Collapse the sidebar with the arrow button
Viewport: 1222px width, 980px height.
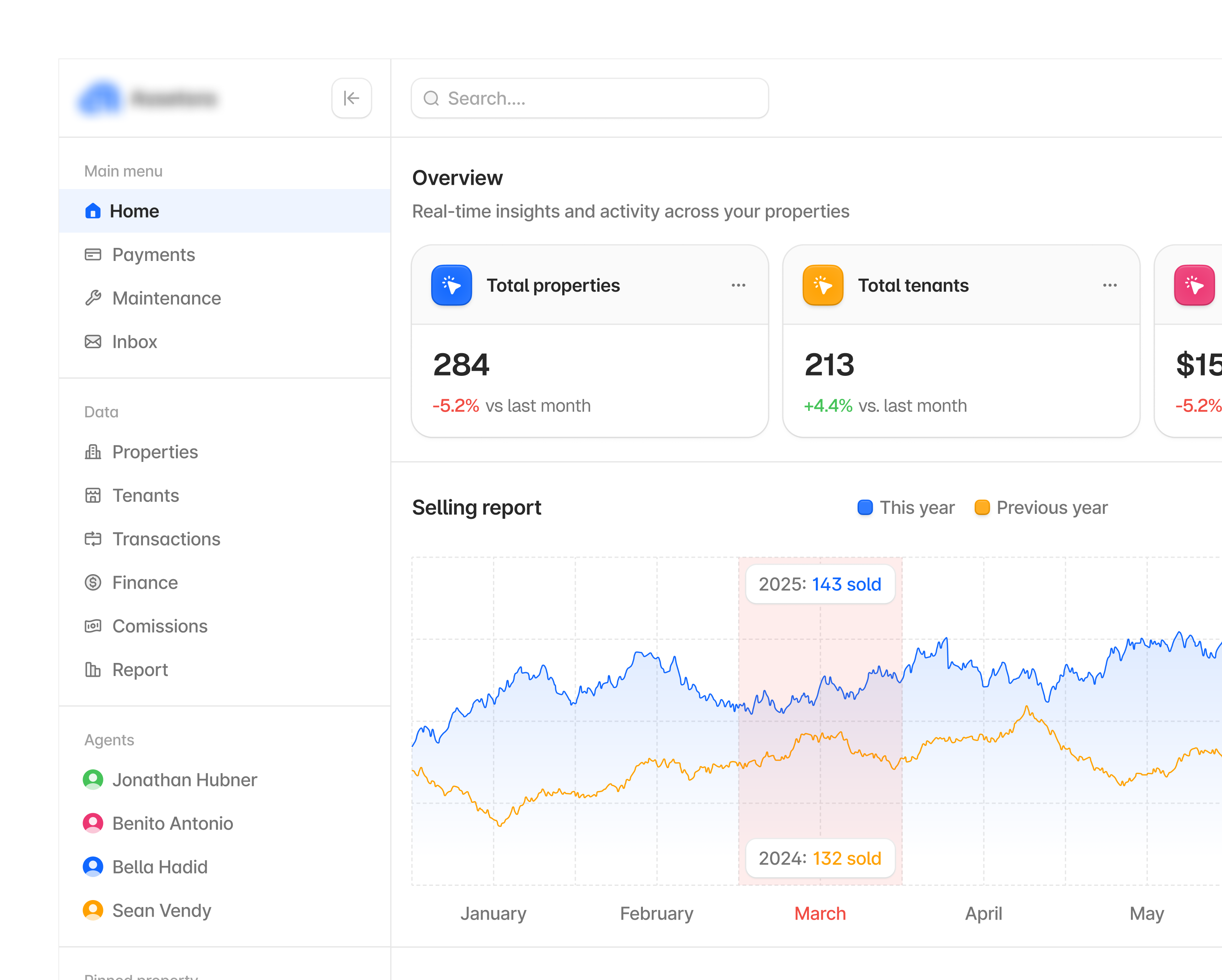(351, 98)
